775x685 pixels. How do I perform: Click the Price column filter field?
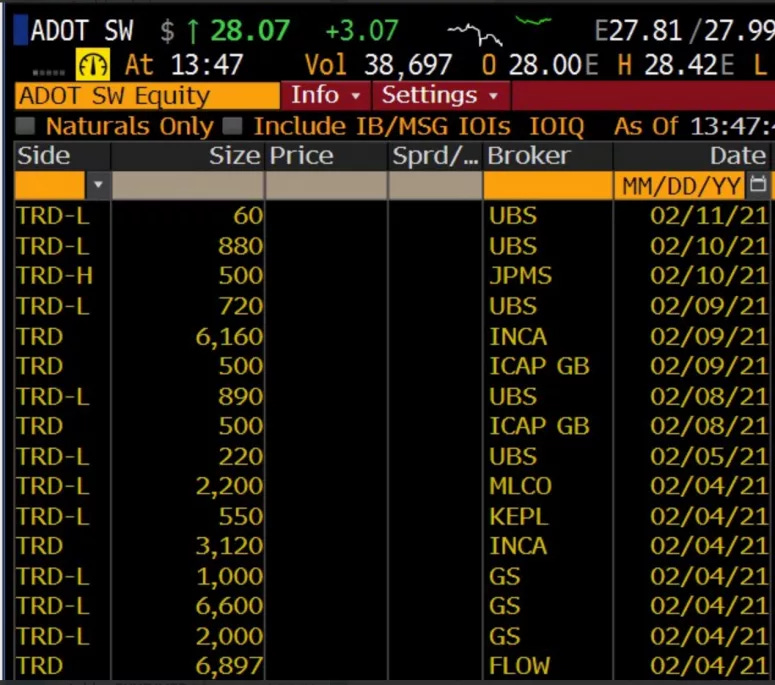coord(326,186)
